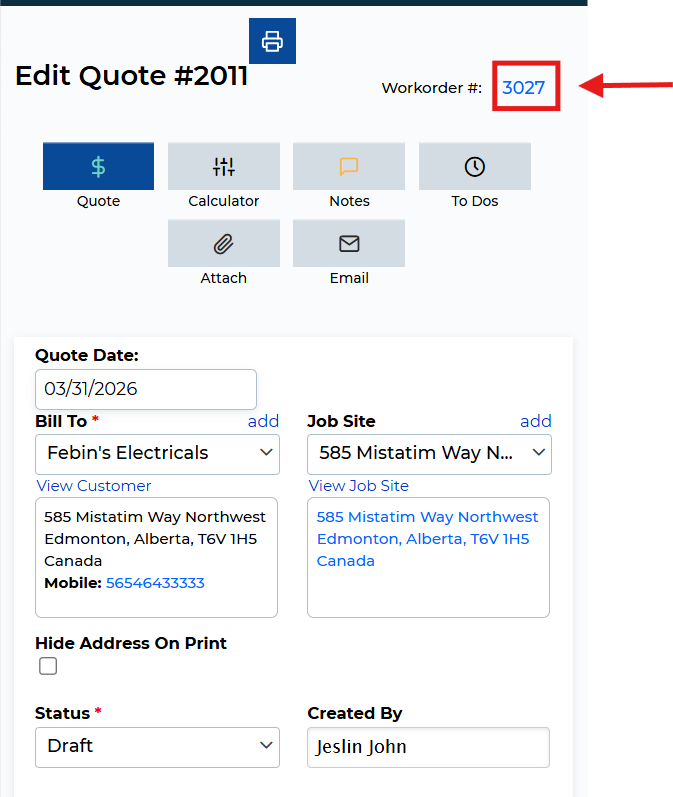673x797 pixels.
Task: Click the mobile number 56546433333
Action: pyautogui.click(x=155, y=583)
